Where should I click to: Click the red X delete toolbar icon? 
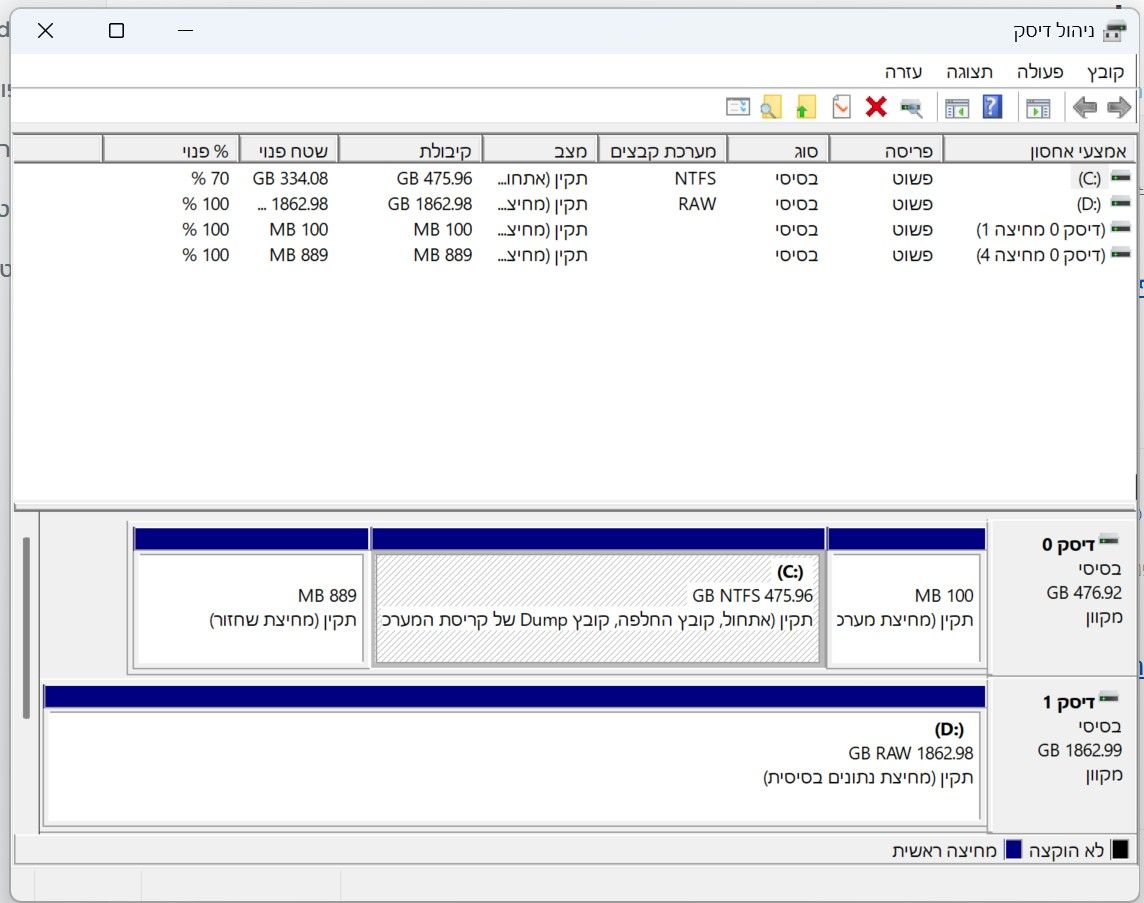click(876, 107)
